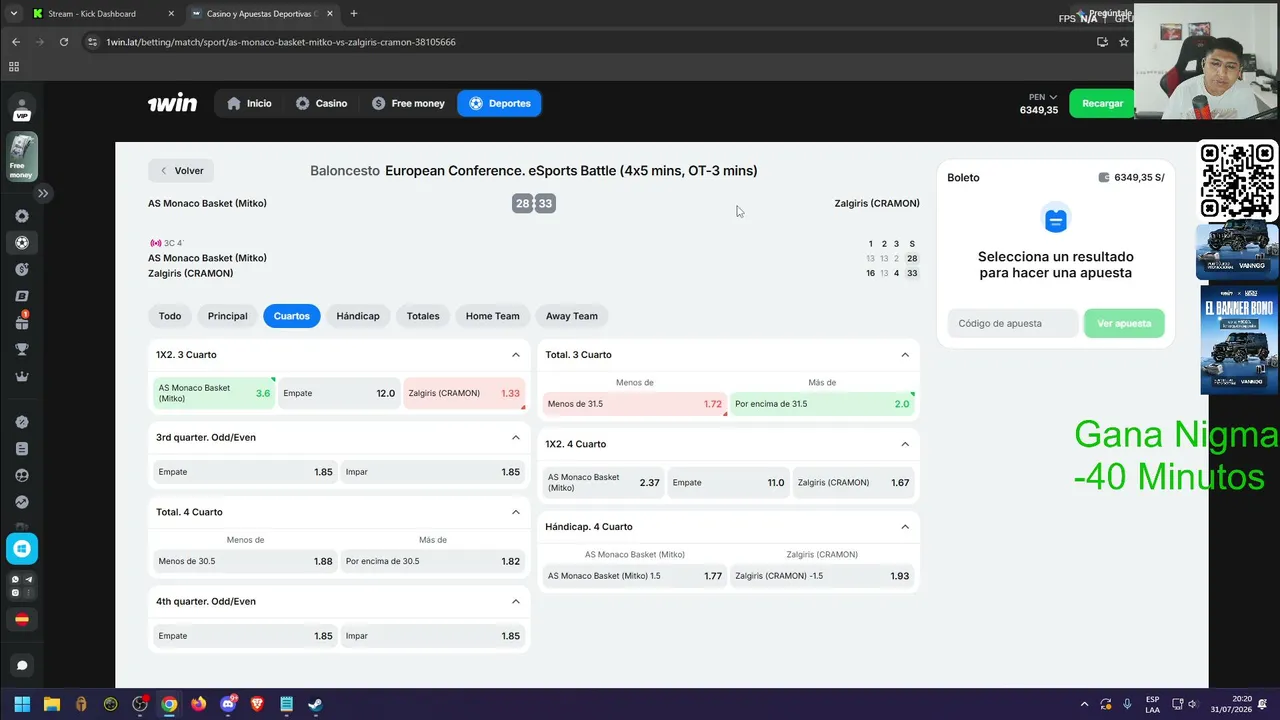Bookmark page with the star icon

1124,42
